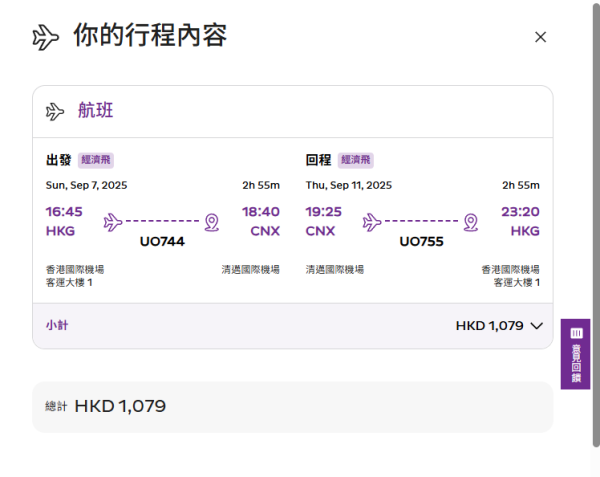Click the 你的行程內容 title
The width and height of the screenshot is (600, 477).
(150, 35)
